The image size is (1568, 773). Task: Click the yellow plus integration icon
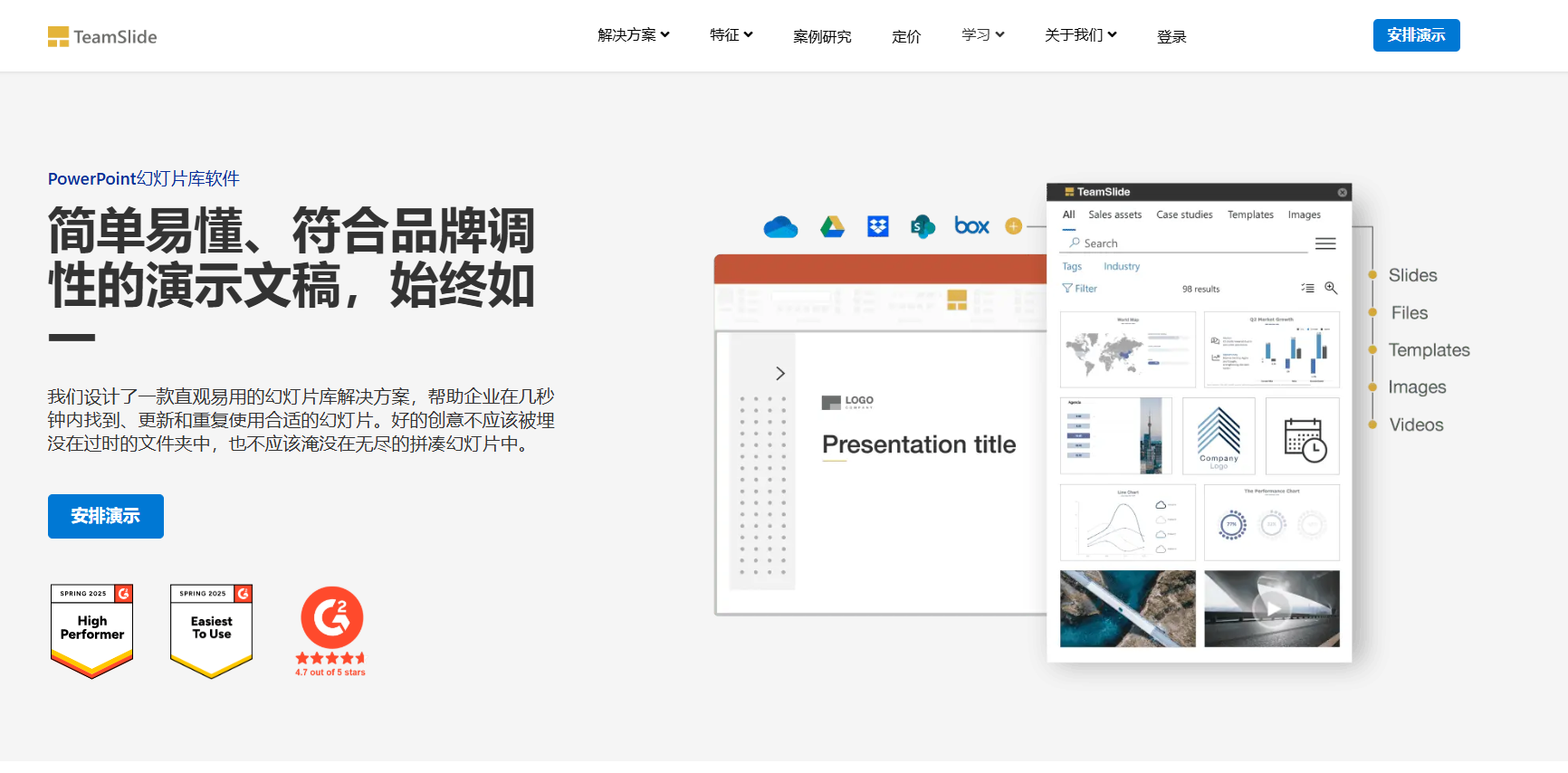[1014, 226]
